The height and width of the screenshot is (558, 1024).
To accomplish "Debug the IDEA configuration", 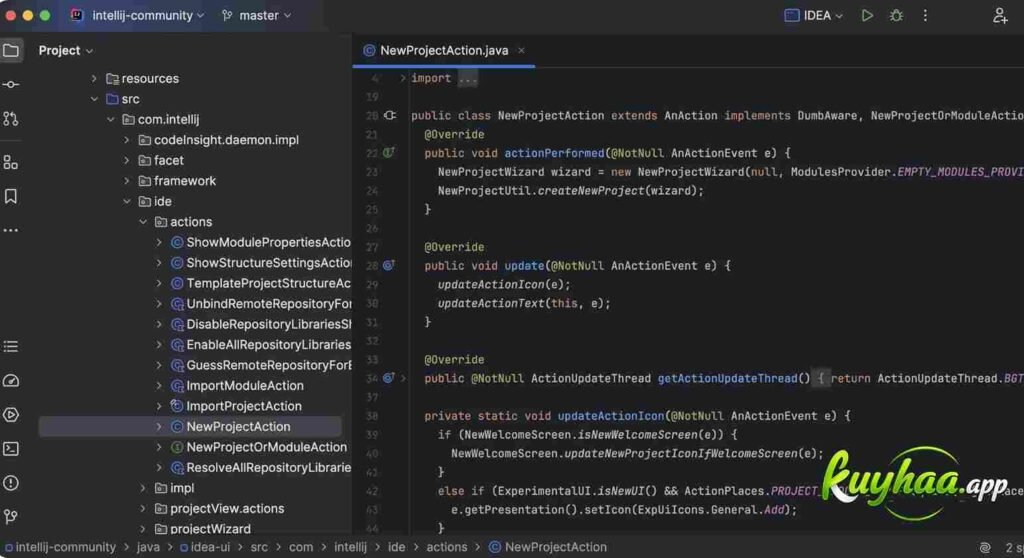I will point(896,15).
